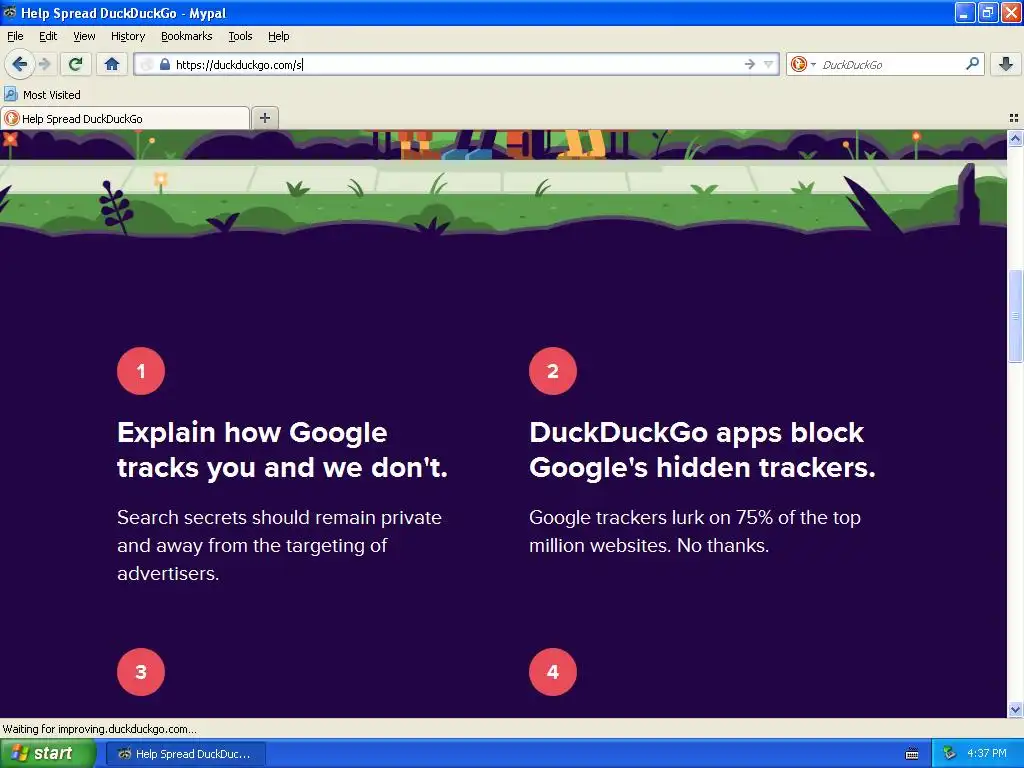The height and width of the screenshot is (768, 1024).
Task: Open a new tab with the plus button
Action: [264, 118]
